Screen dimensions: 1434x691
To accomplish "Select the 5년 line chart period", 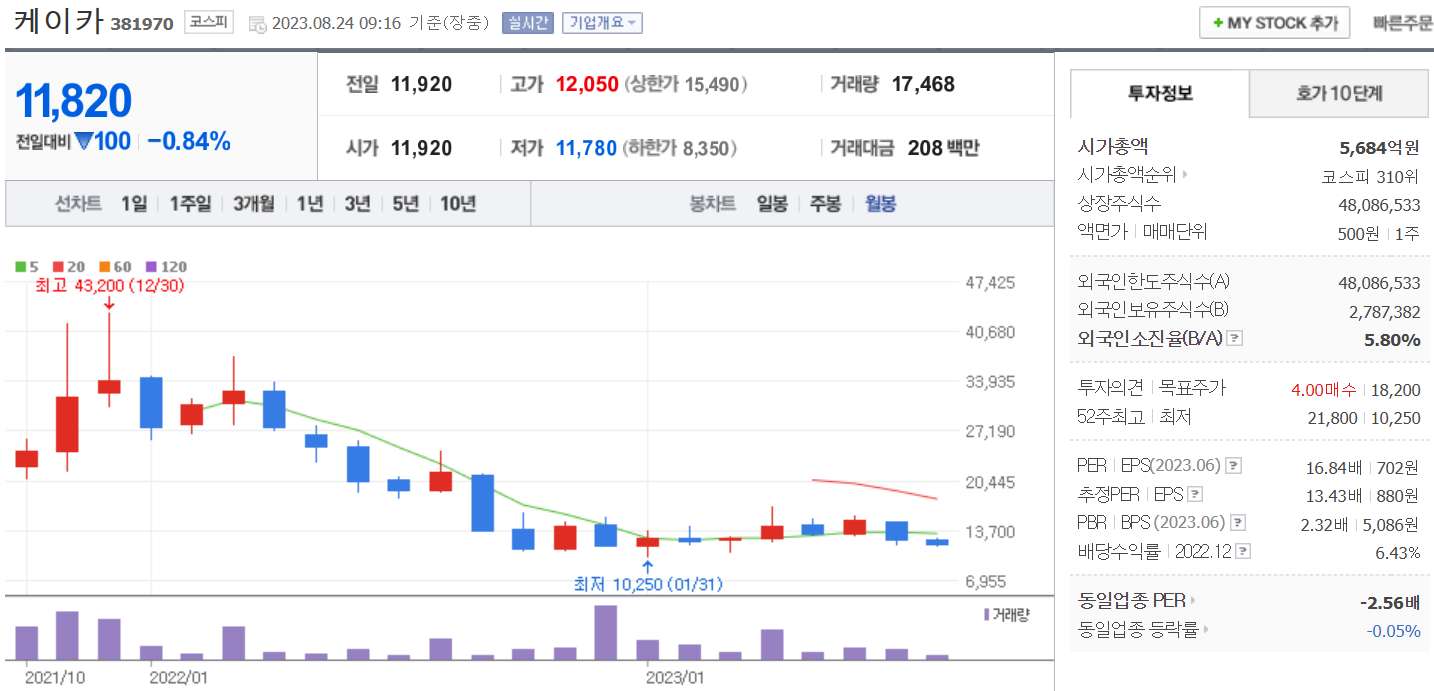I will click(405, 204).
